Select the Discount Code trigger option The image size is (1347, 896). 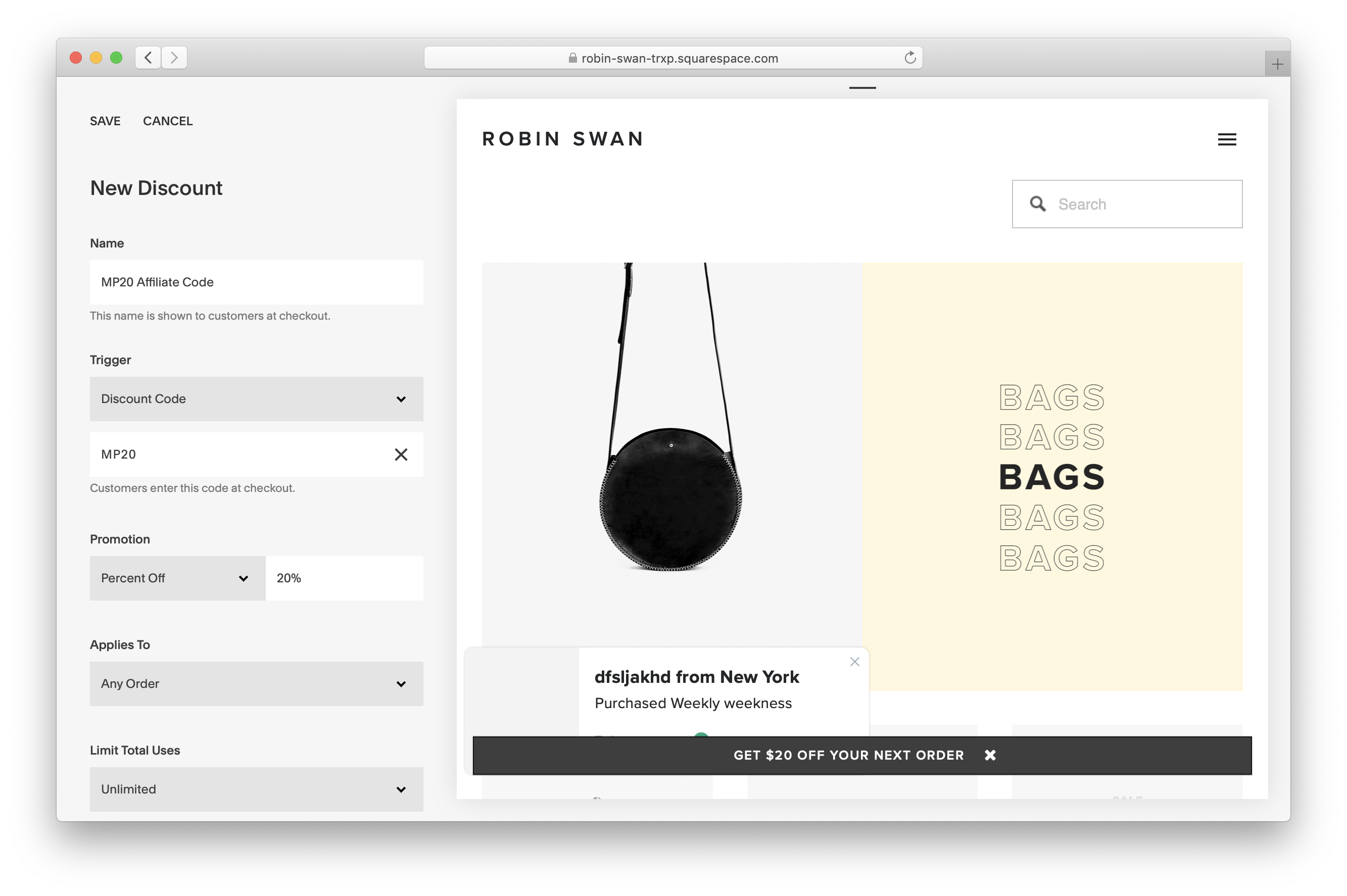[x=253, y=399]
